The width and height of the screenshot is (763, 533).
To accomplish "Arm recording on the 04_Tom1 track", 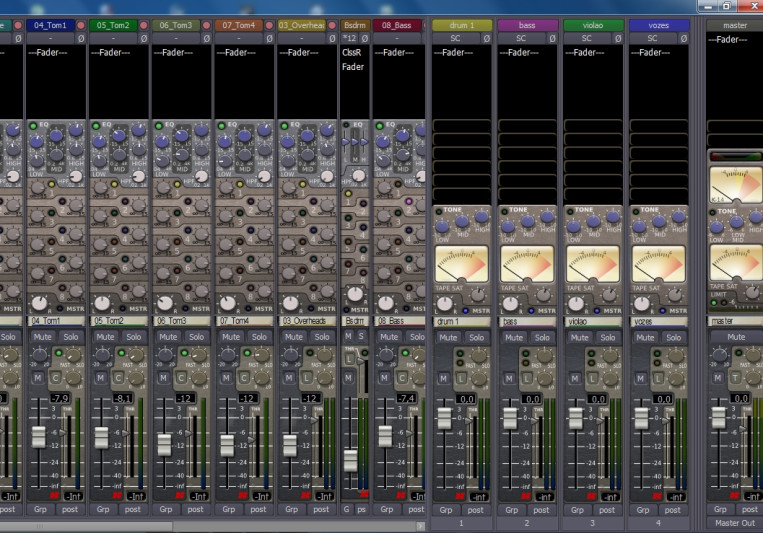I will click(x=81, y=25).
